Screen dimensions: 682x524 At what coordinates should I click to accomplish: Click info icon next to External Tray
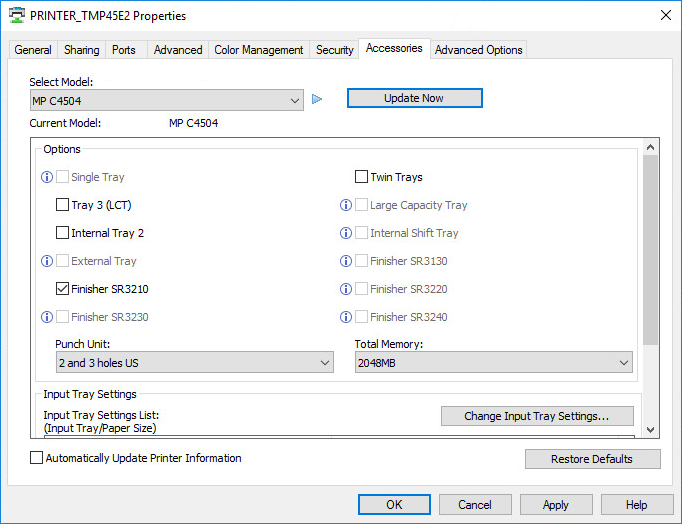(46, 261)
